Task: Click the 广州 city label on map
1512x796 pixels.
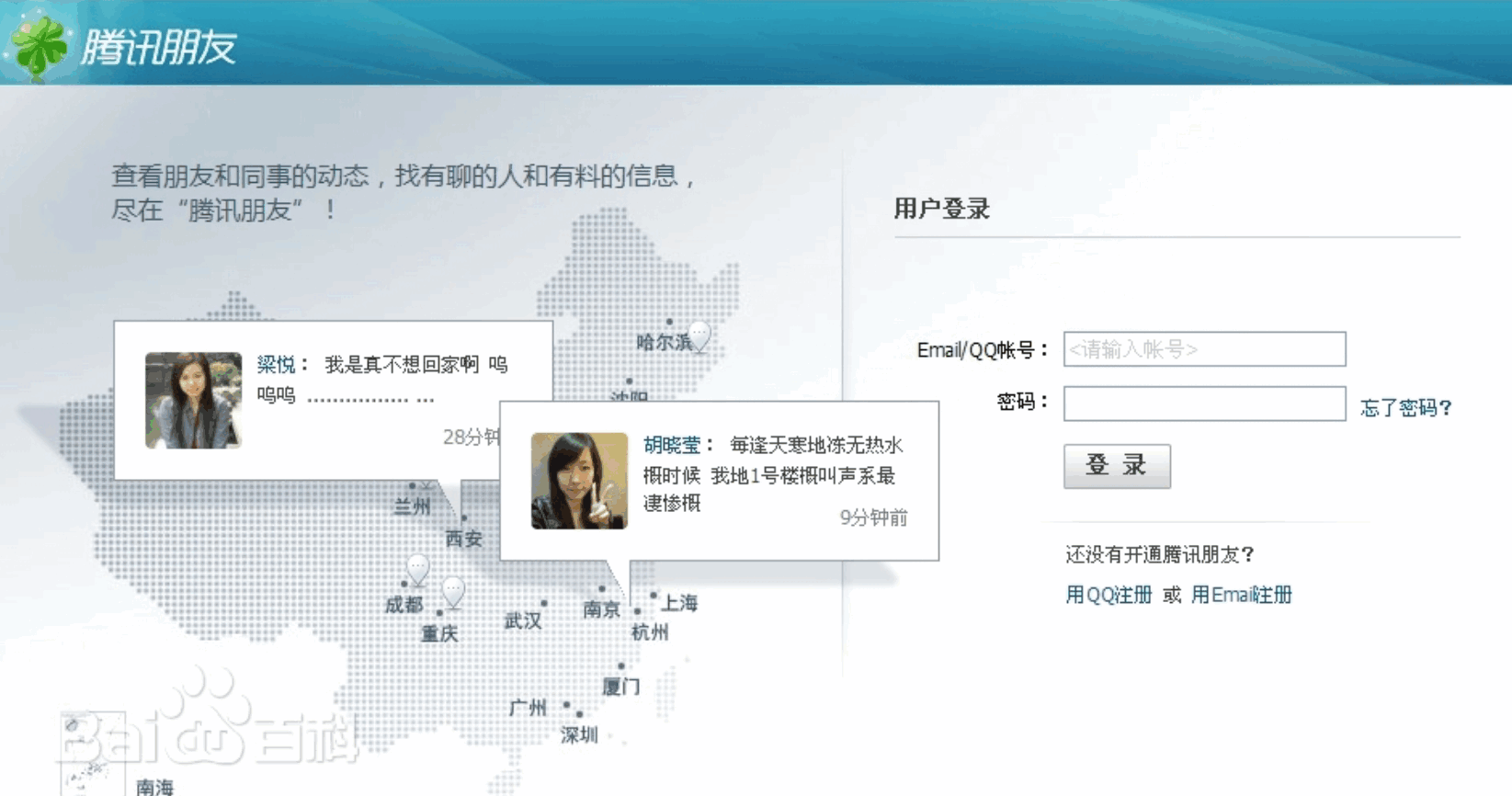Action: pos(528,708)
